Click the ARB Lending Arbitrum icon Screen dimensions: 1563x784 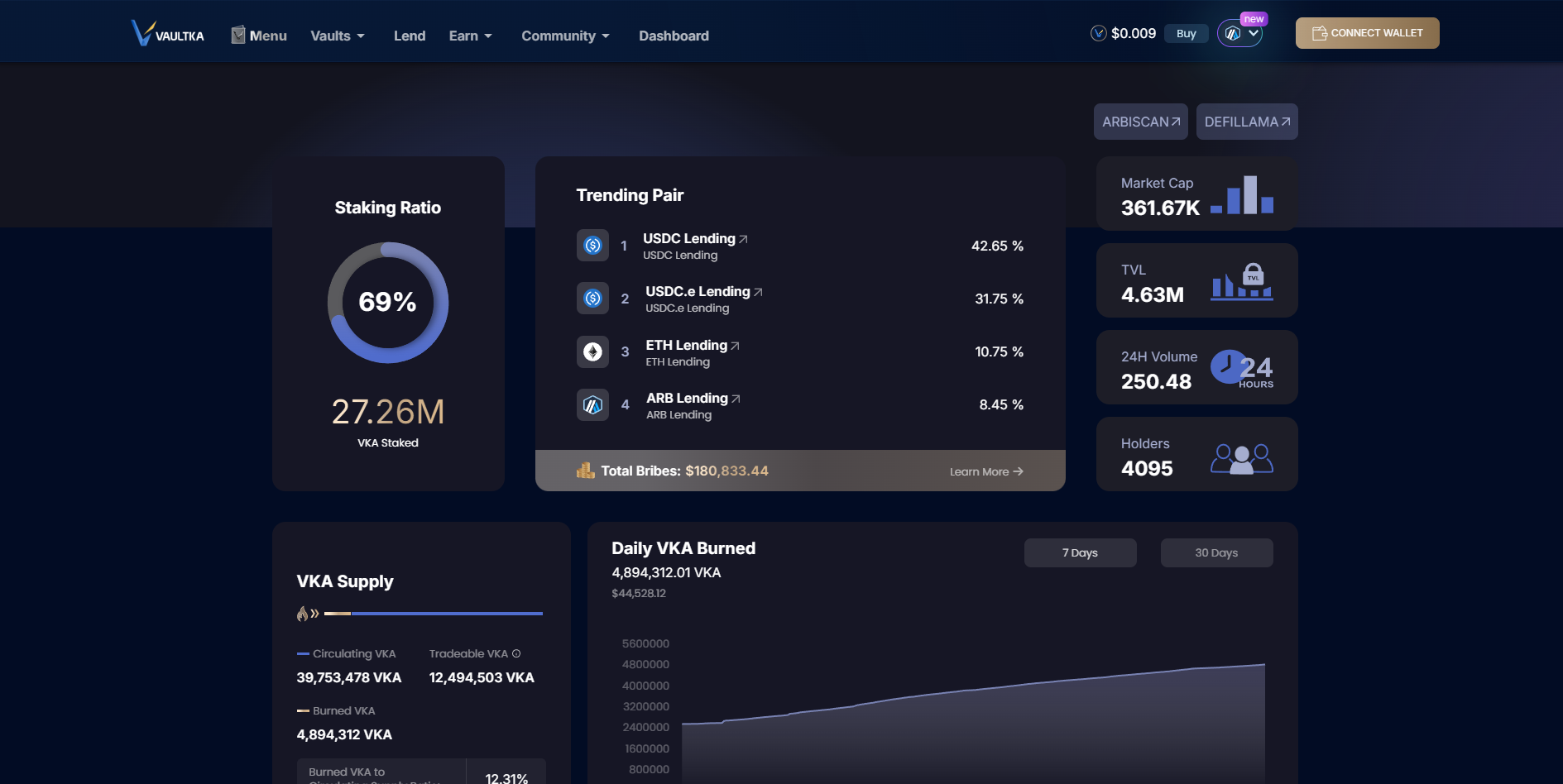592,405
